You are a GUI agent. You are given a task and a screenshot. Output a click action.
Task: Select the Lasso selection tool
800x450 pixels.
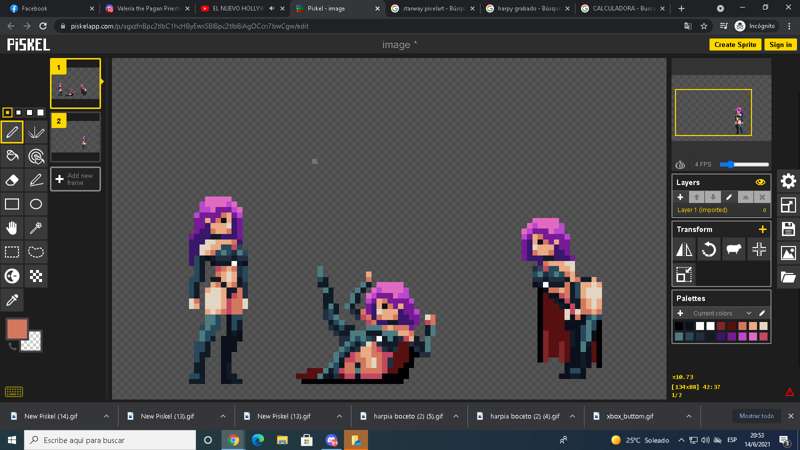coord(36,252)
